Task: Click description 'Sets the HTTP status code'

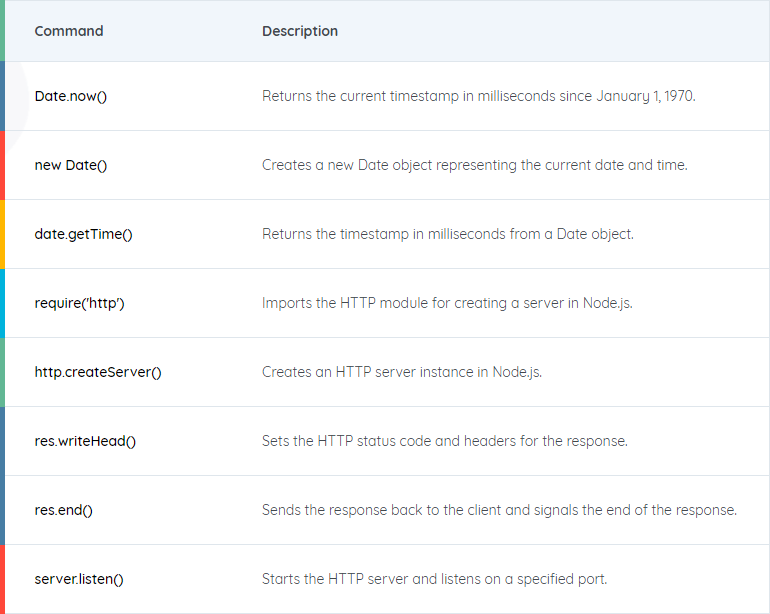Action: click(x=444, y=441)
